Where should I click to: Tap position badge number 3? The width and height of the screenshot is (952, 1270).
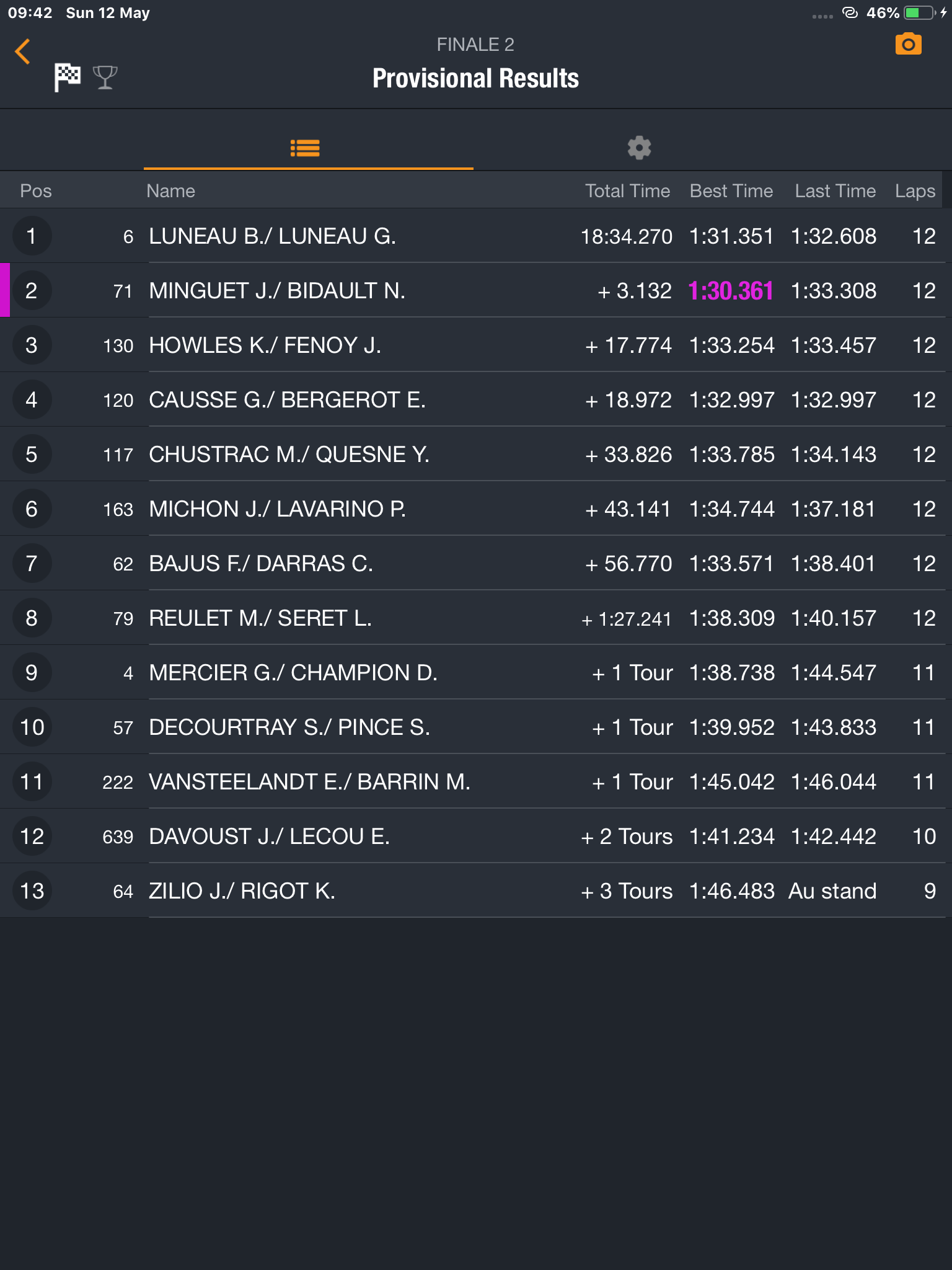[32, 345]
